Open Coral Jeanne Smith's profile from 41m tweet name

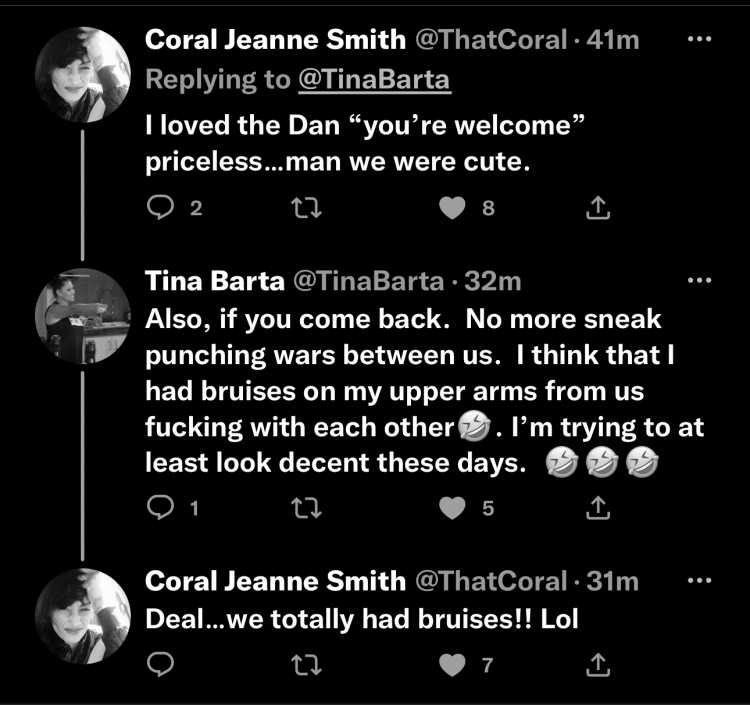tap(276, 39)
